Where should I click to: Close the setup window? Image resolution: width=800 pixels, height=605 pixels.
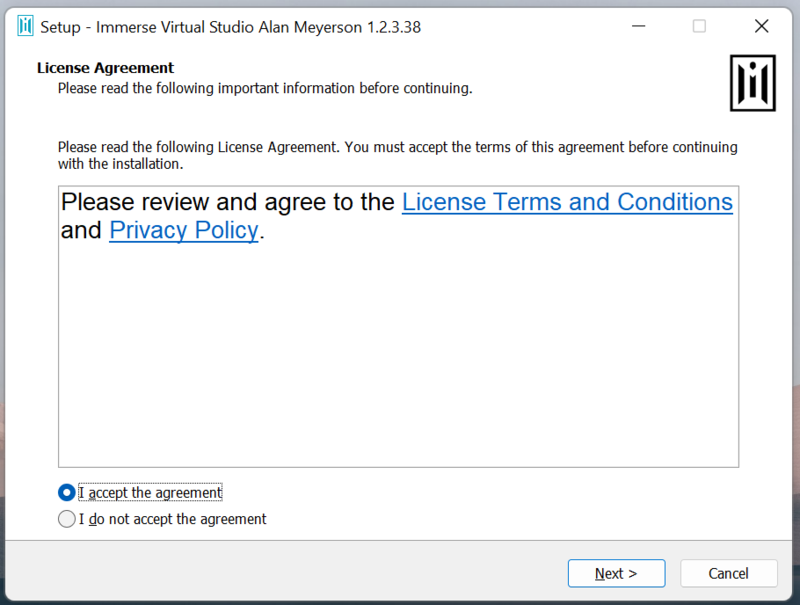(x=761, y=26)
